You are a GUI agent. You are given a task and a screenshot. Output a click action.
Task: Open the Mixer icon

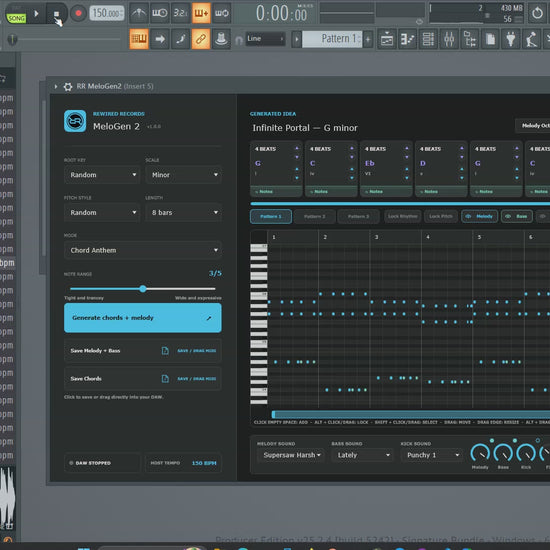tap(449, 39)
